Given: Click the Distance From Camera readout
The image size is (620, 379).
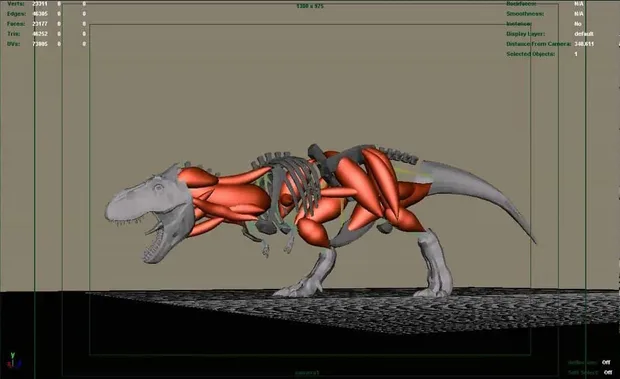Looking at the screenshot, I should click(x=584, y=44).
